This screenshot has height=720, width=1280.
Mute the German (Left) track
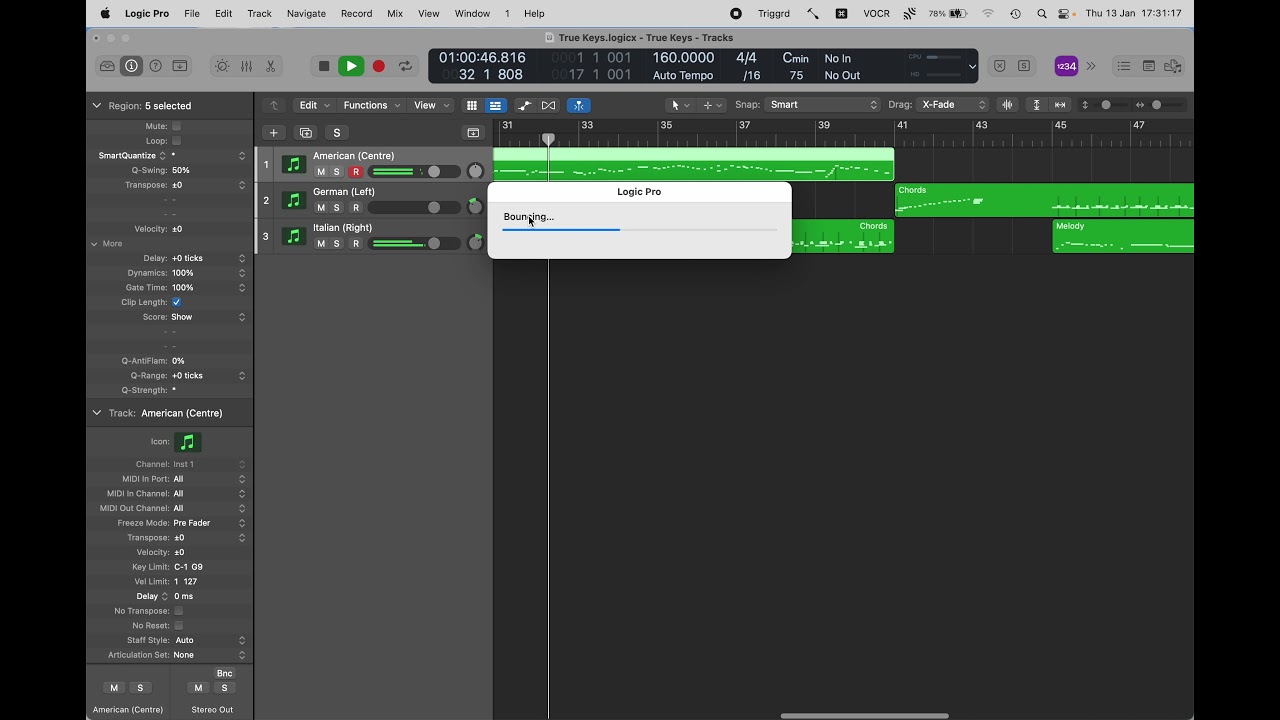321,208
